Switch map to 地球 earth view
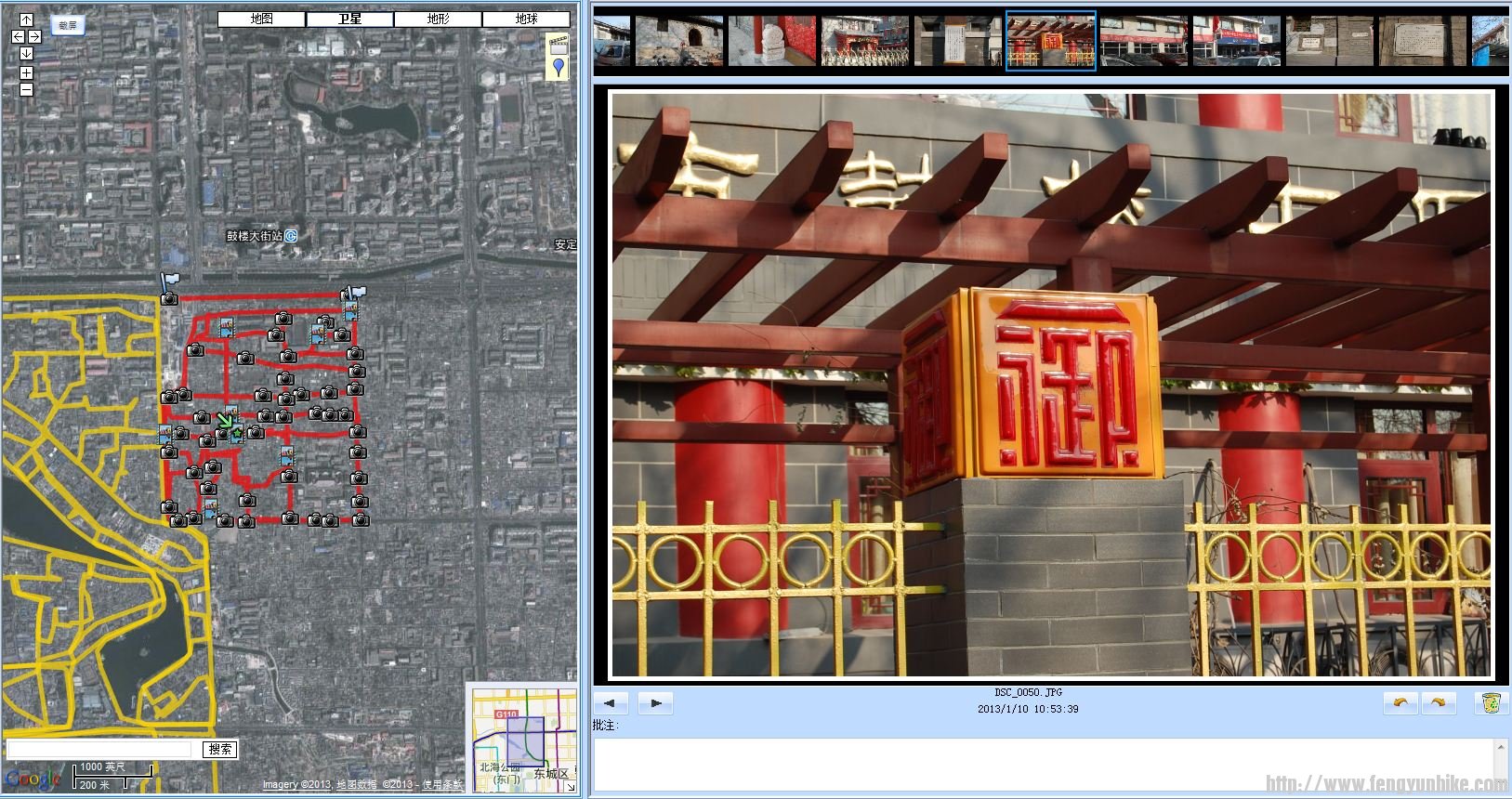Screen dimensions: 1512x799 coord(526,19)
